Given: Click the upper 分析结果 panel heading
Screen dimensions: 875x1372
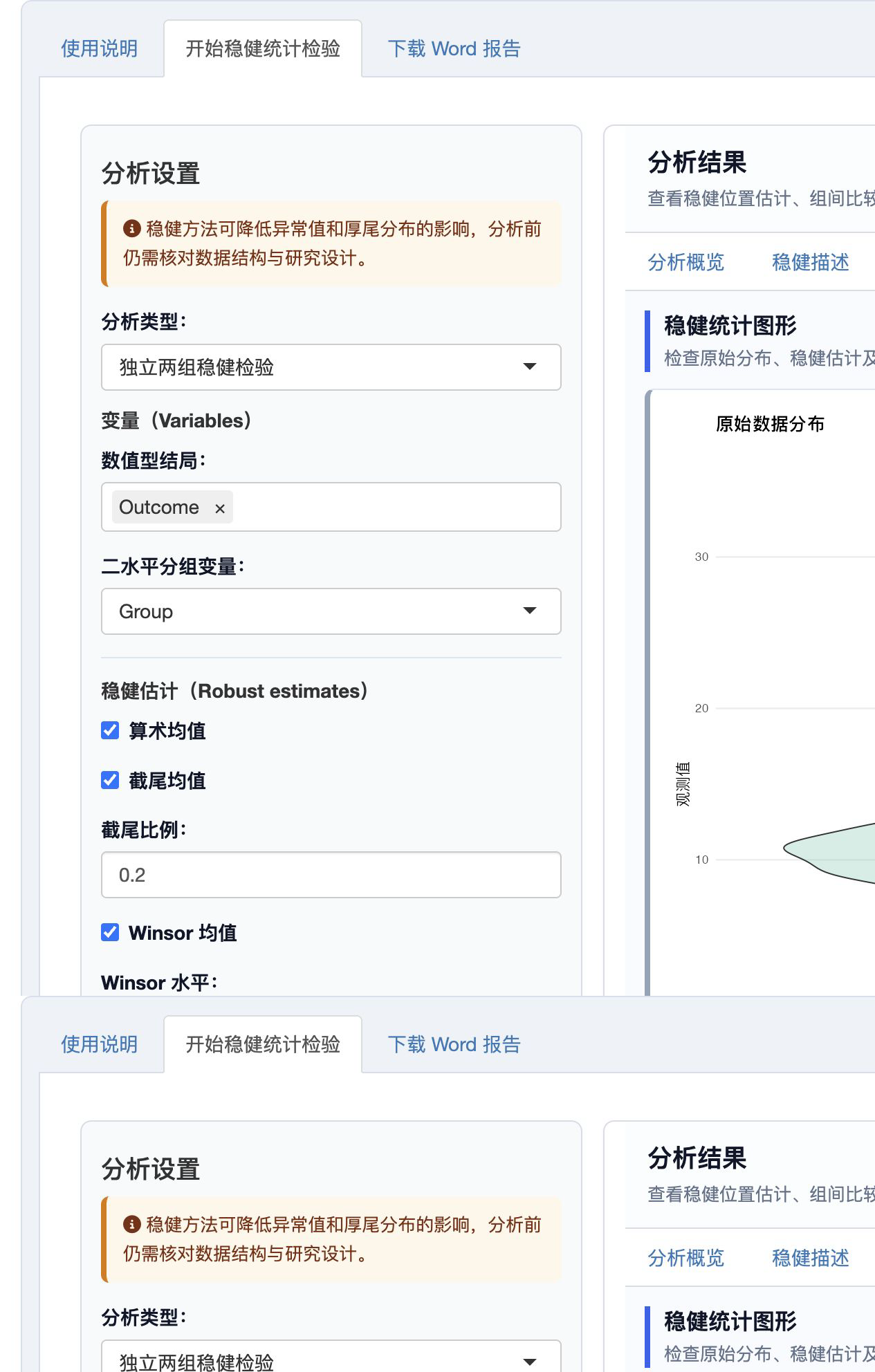Looking at the screenshot, I should point(697,163).
